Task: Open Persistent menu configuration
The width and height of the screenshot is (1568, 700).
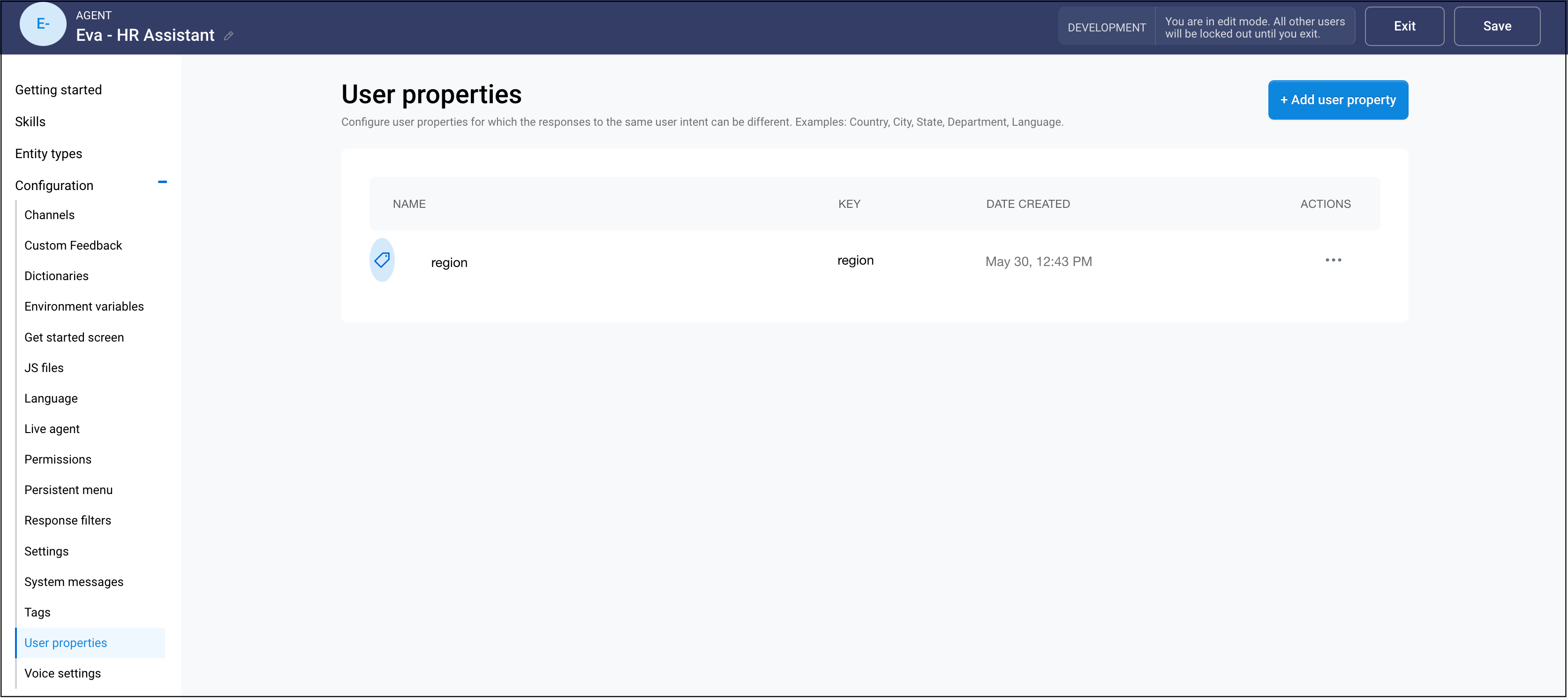Action: (68, 490)
